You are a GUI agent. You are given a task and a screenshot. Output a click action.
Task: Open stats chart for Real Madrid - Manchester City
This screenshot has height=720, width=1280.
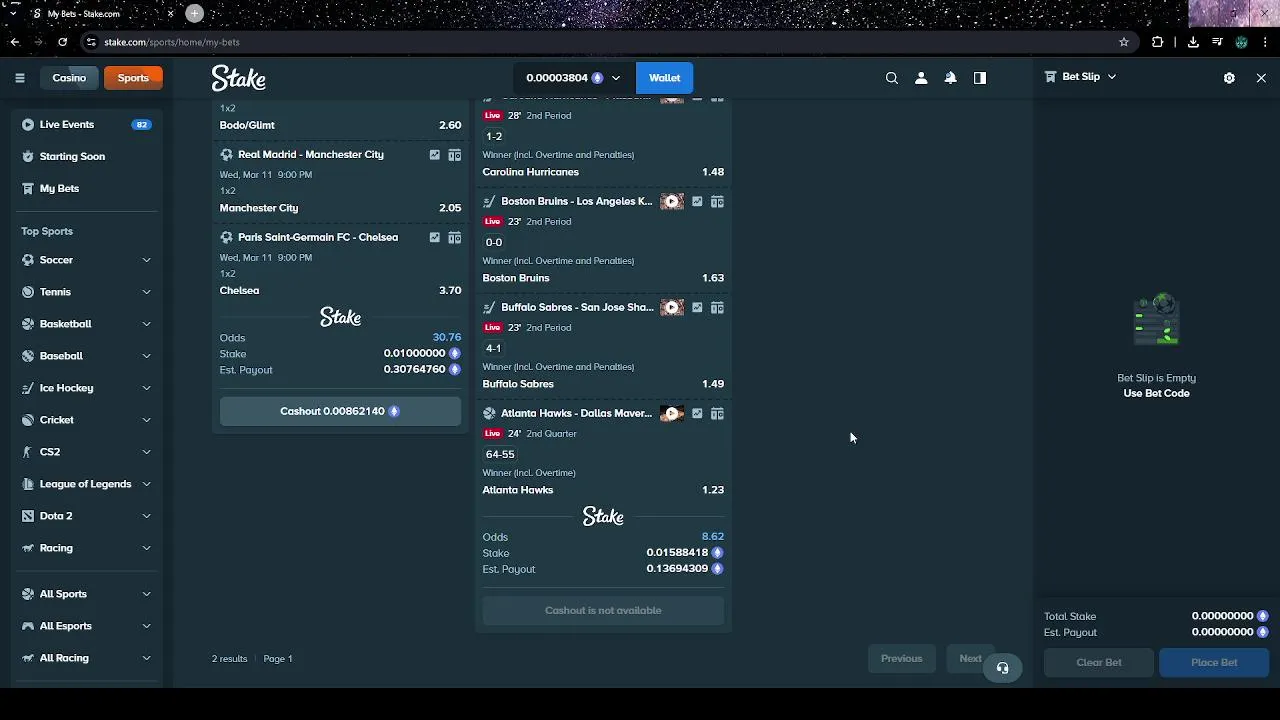tap(434, 155)
